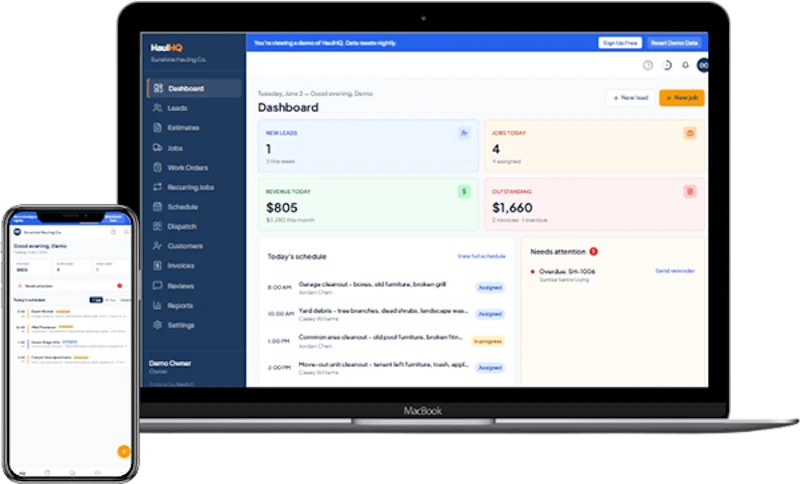The height and width of the screenshot is (484, 800).
Task: Click the $1,660 outstanding value
Action: point(512,208)
